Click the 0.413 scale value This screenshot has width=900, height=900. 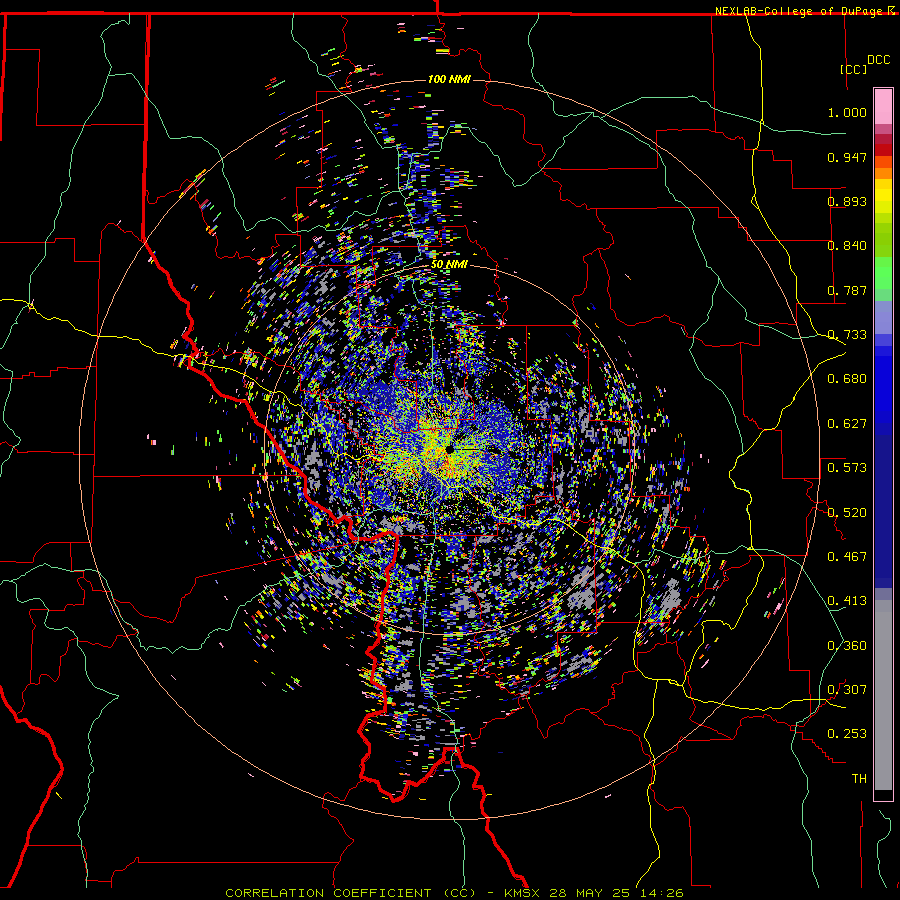coord(847,601)
